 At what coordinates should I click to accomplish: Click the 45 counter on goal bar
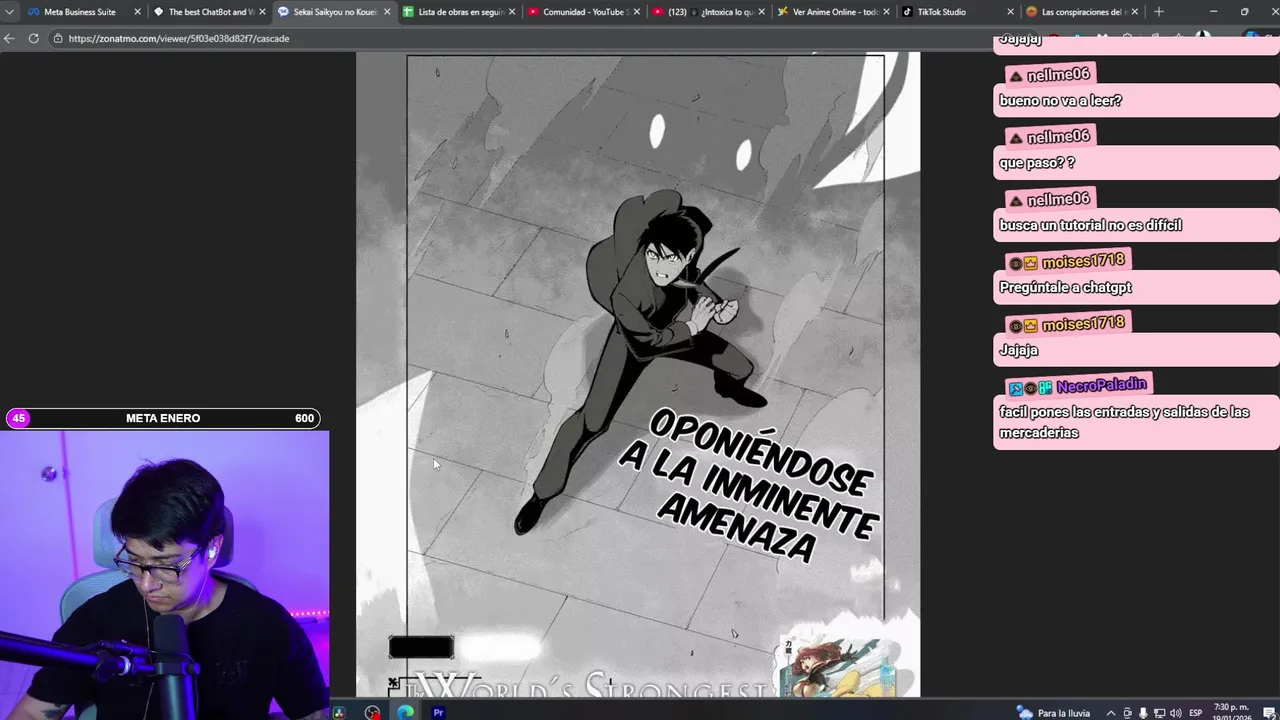coord(19,418)
